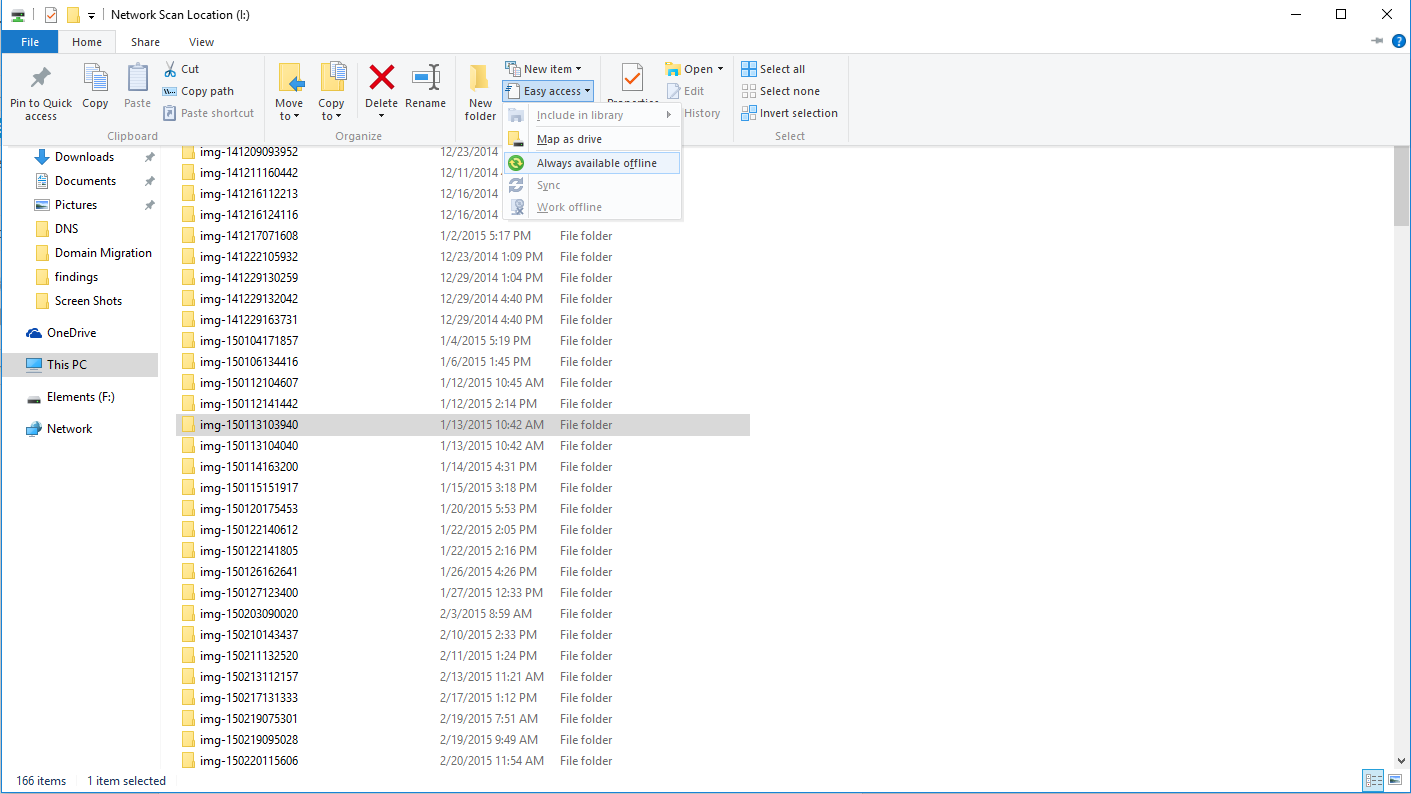Choose Map as drive from the menu
This screenshot has height=794, width=1411.
568,139
